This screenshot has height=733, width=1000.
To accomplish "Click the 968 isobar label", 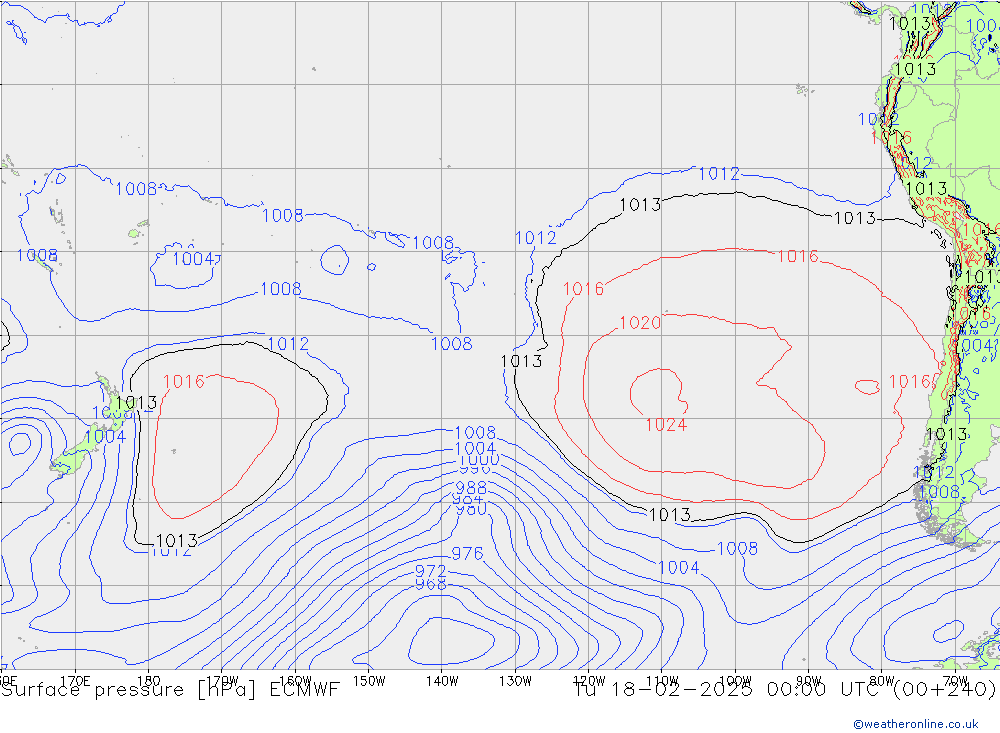I will click(431, 584).
